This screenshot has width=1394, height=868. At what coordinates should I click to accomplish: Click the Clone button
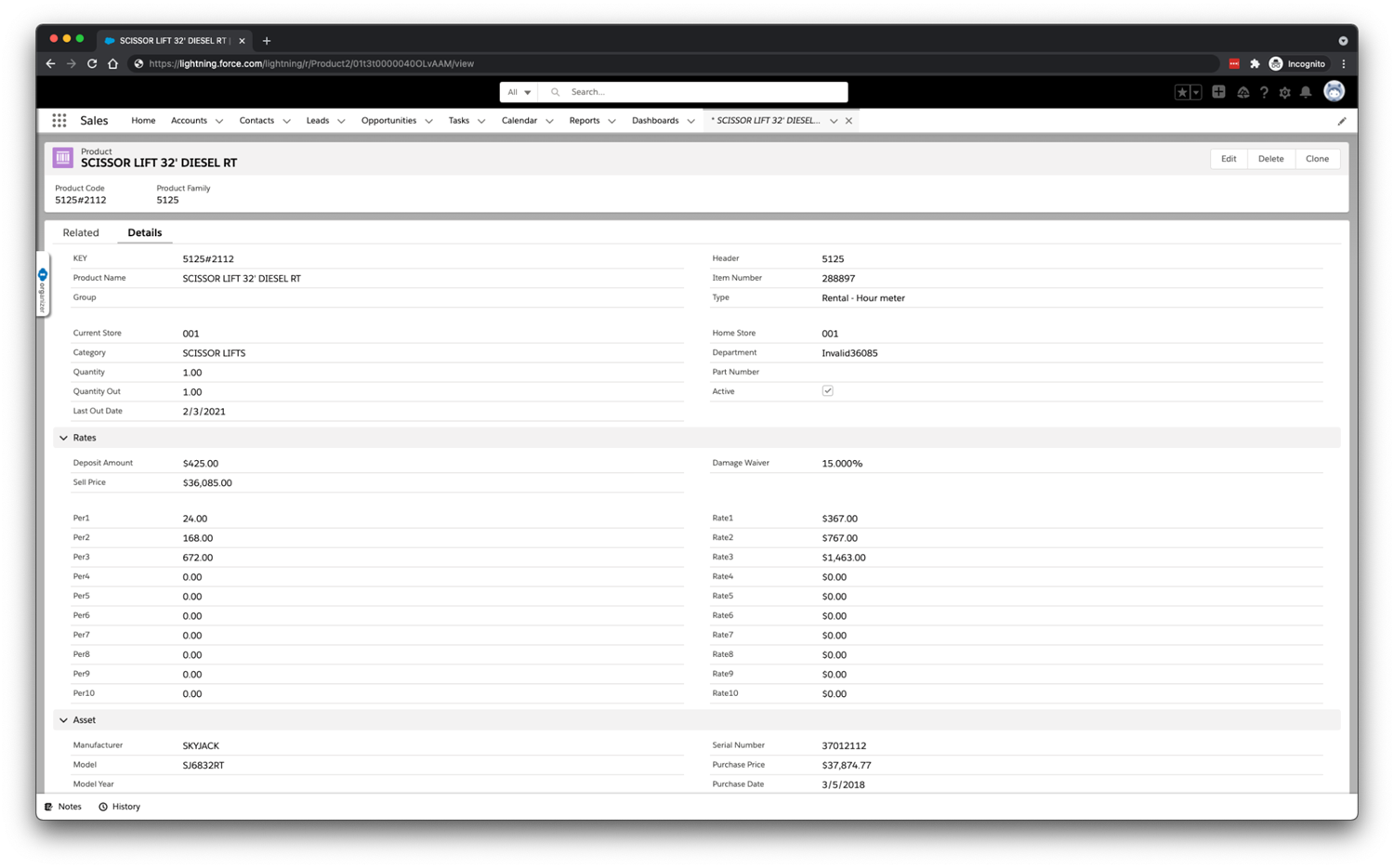pyautogui.click(x=1317, y=159)
